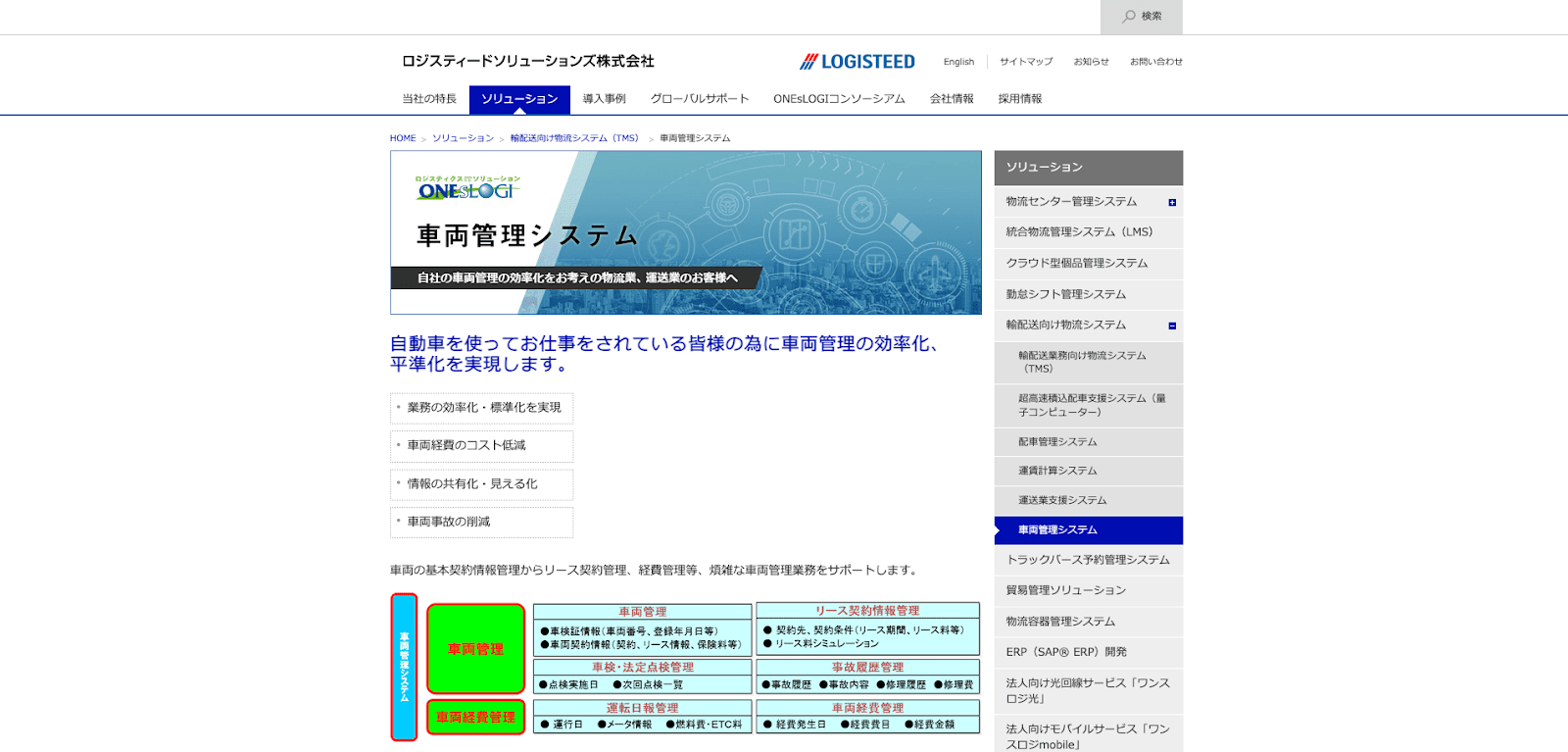1568x752 pixels.
Task: Open トラックバース予約管理システム in the sidebar
Action: (x=1089, y=561)
